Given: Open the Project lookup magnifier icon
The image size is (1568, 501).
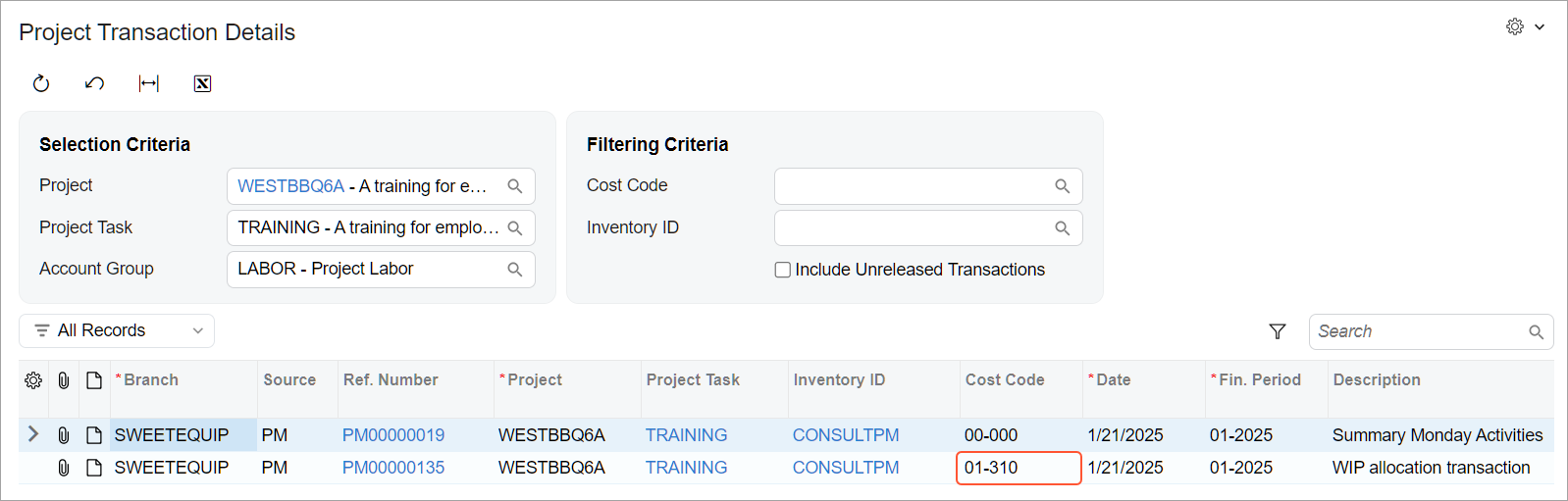Looking at the screenshot, I should pos(514,186).
